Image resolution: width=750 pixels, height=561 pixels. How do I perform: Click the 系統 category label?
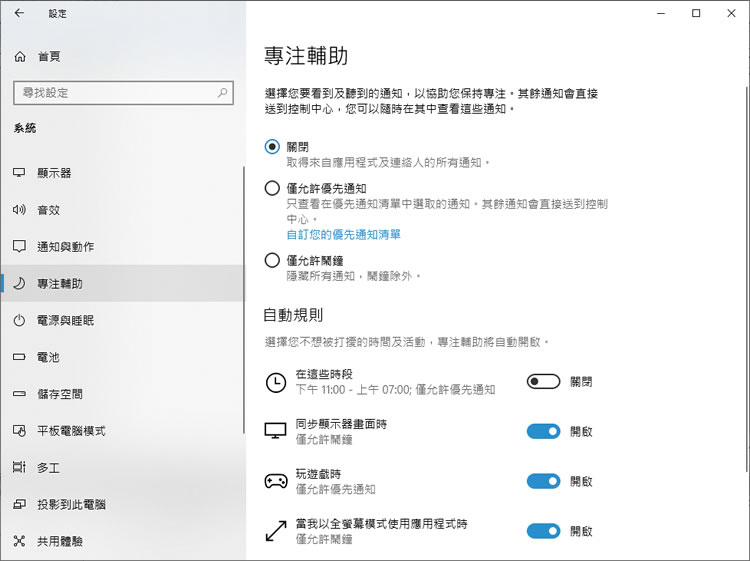pos(25,128)
